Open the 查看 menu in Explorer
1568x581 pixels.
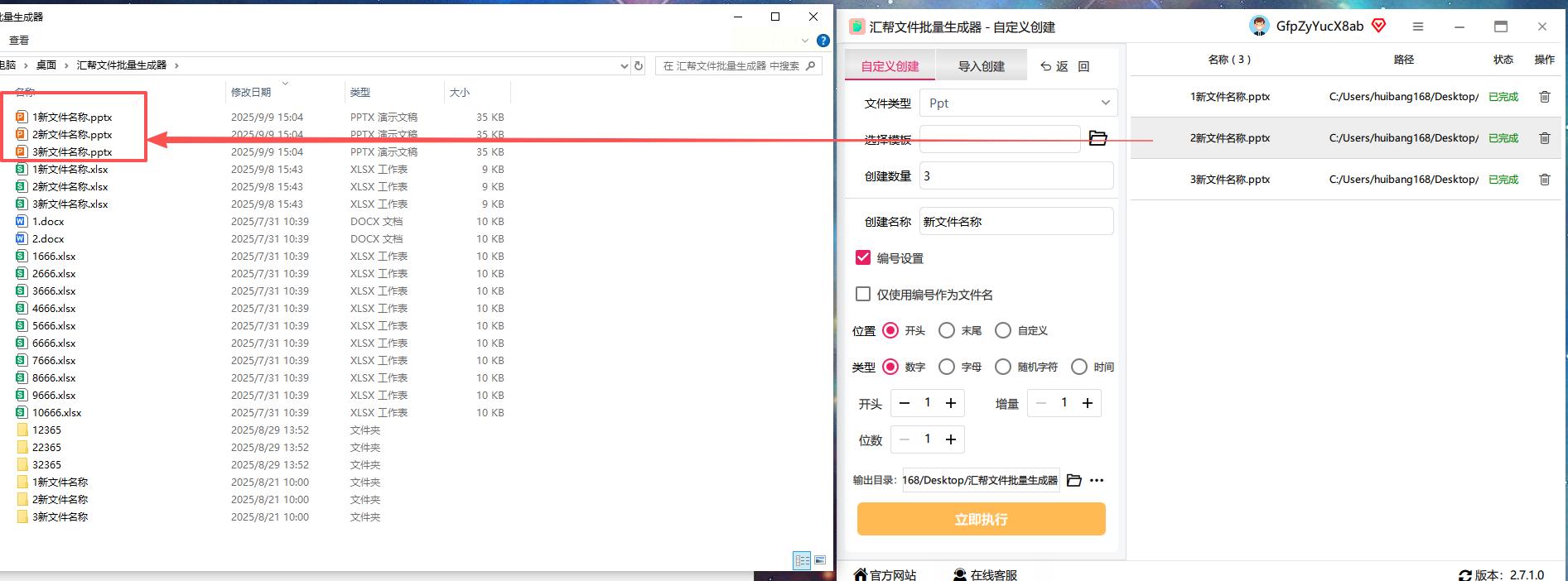coord(19,41)
